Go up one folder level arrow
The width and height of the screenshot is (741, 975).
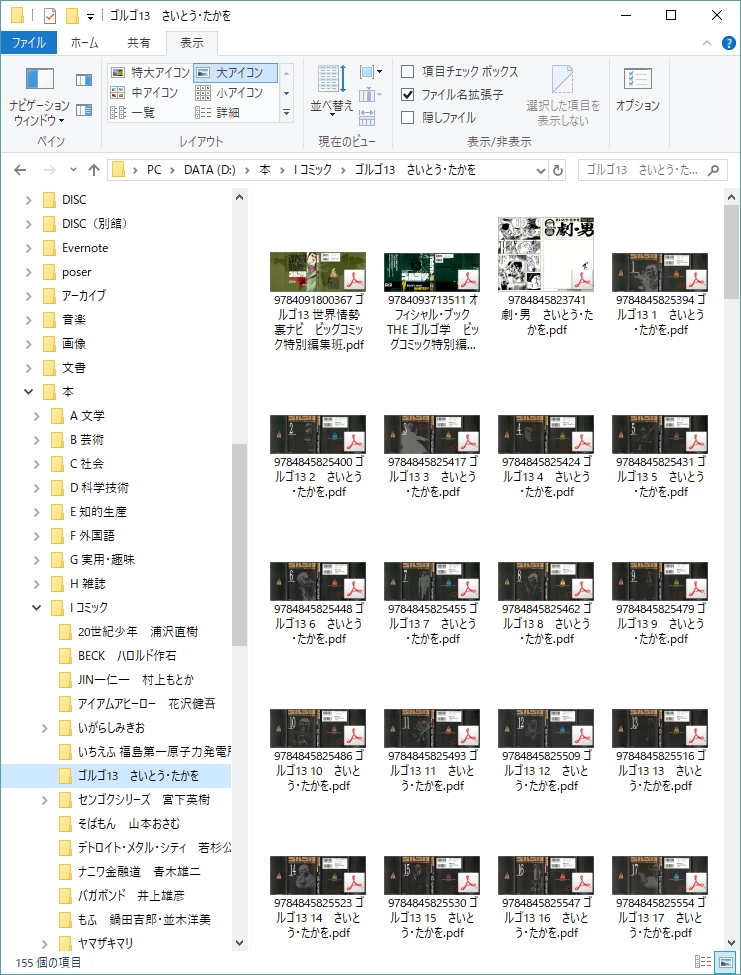point(94,170)
